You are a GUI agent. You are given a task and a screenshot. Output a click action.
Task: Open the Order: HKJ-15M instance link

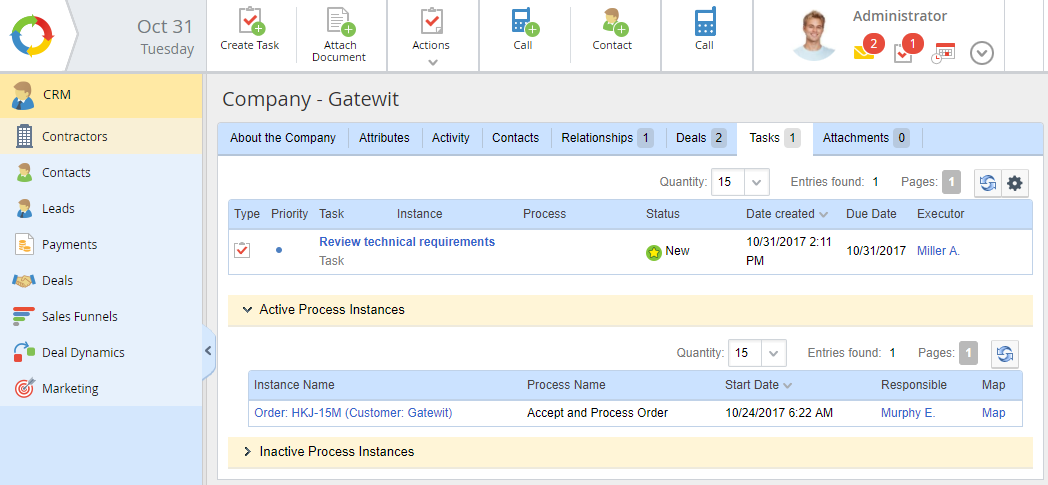[353, 413]
